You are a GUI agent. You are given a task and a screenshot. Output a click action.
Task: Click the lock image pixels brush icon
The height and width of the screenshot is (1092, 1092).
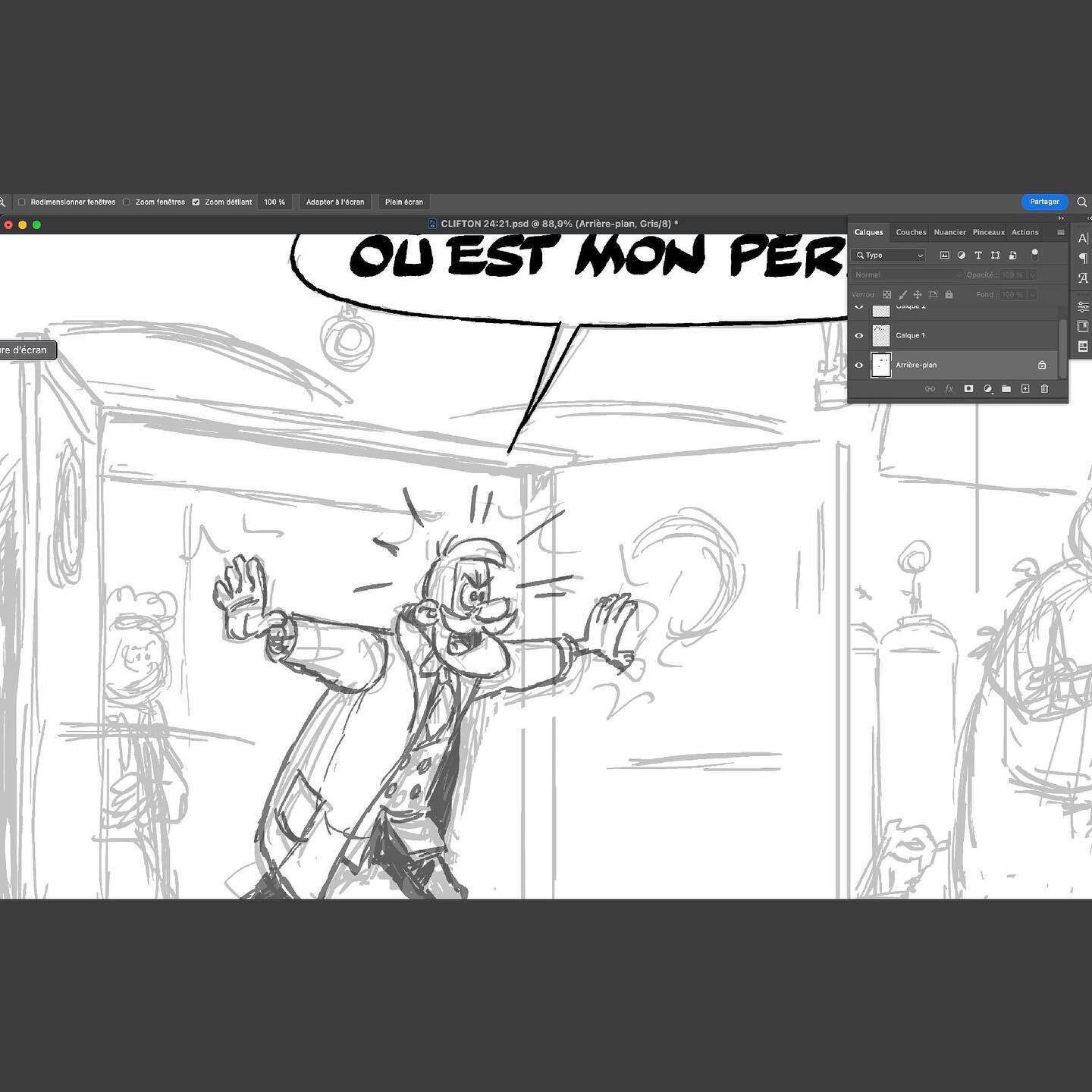(902, 294)
